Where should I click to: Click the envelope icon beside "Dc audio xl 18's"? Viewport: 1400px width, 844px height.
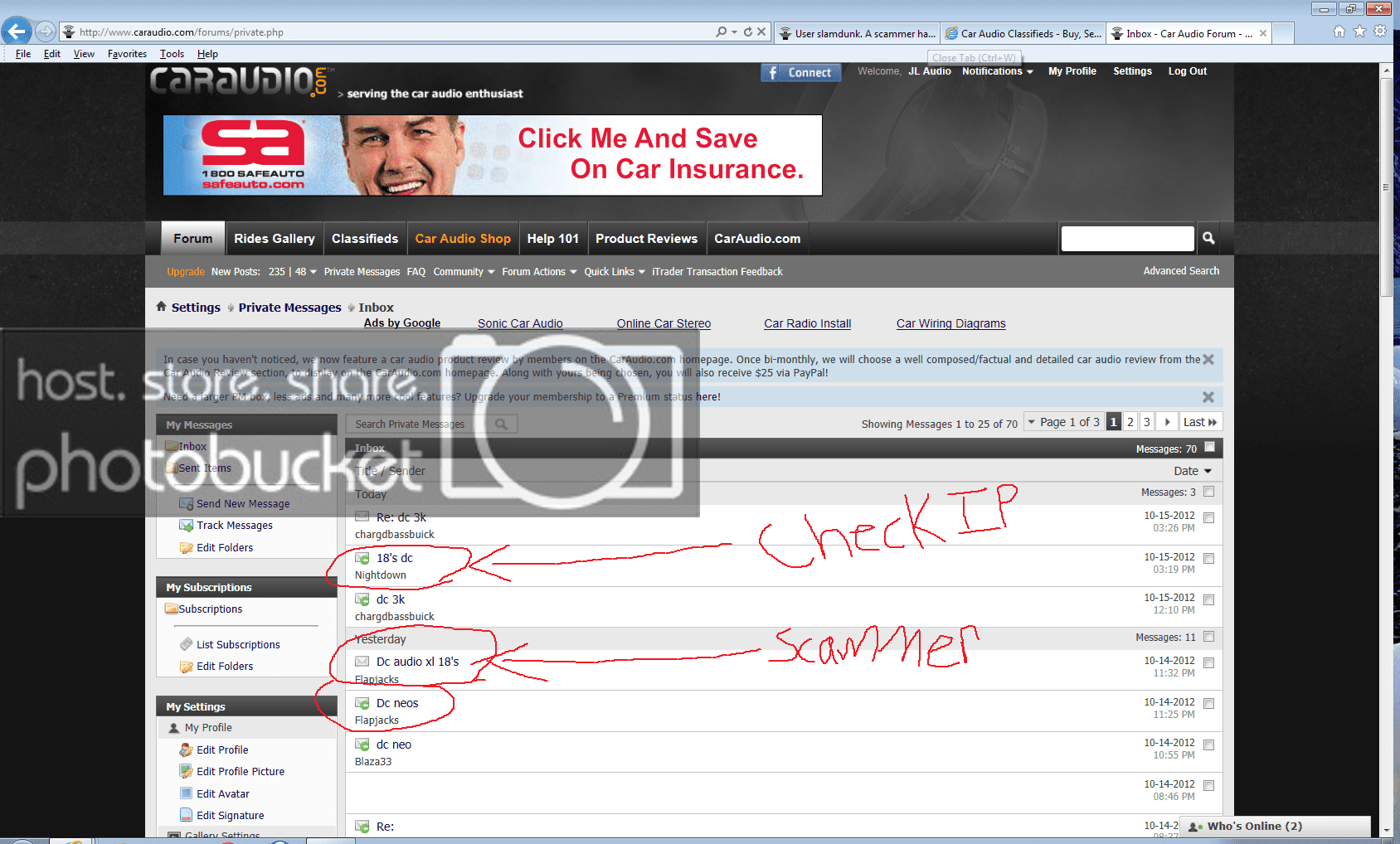tap(362, 661)
